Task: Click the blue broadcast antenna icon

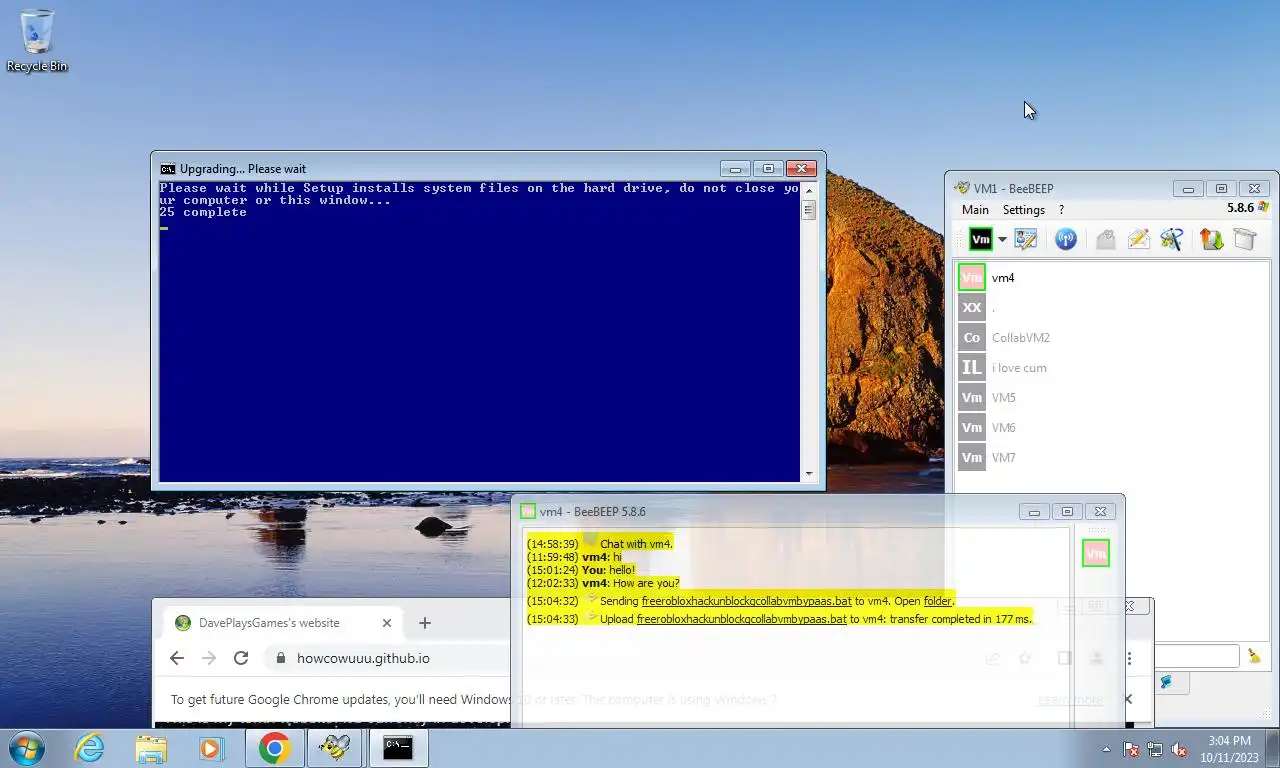Action: tap(1066, 239)
